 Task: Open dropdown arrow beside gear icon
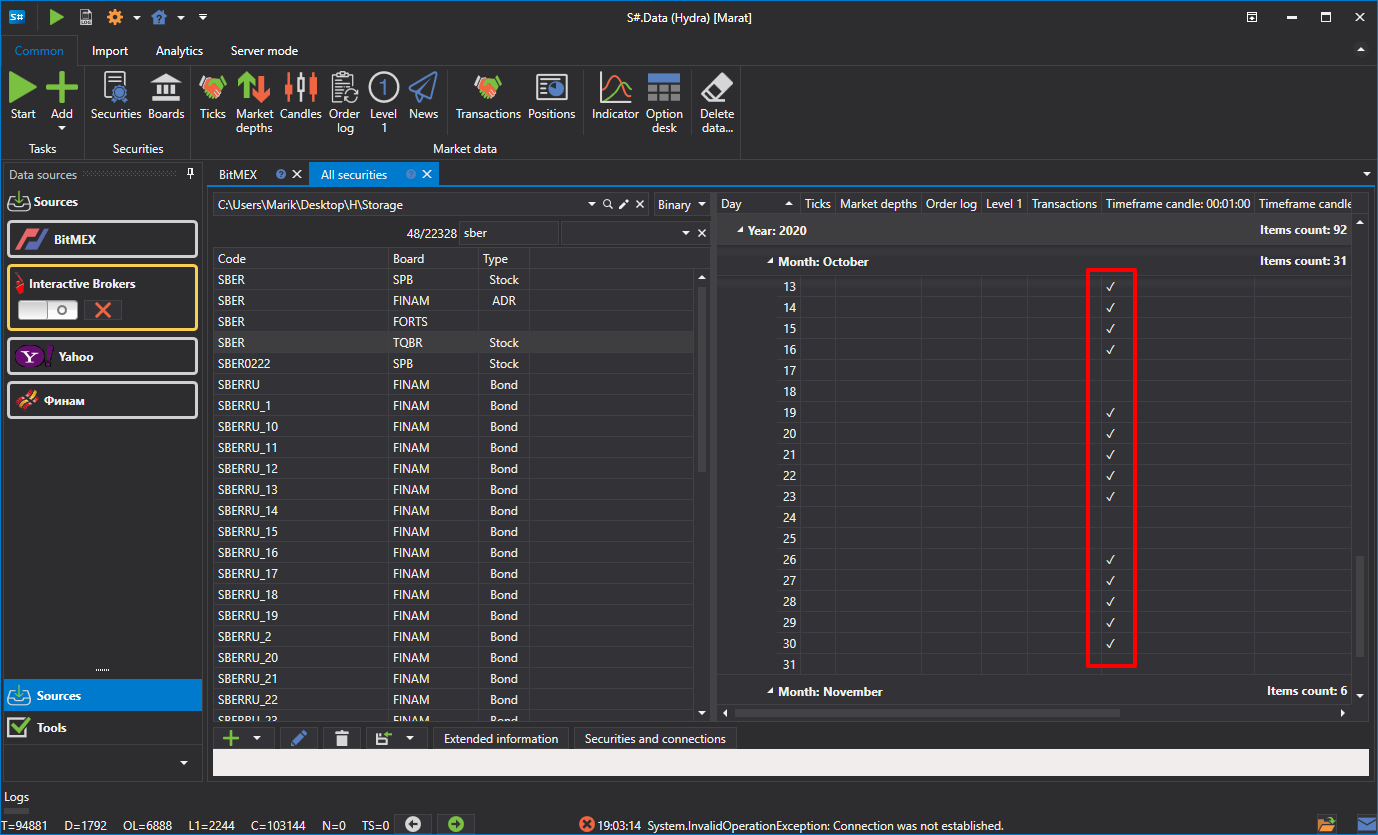[x=135, y=17]
